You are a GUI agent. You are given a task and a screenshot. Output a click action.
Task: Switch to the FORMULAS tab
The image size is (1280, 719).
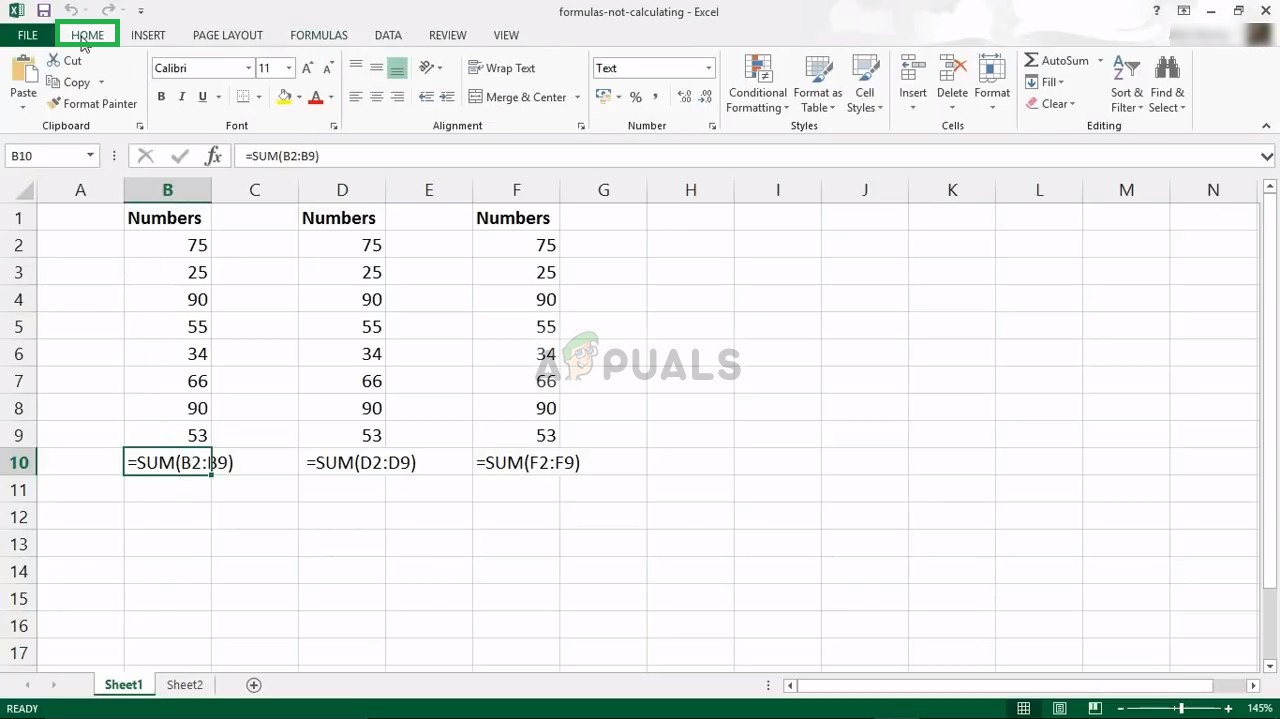click(x=319, y=35)
